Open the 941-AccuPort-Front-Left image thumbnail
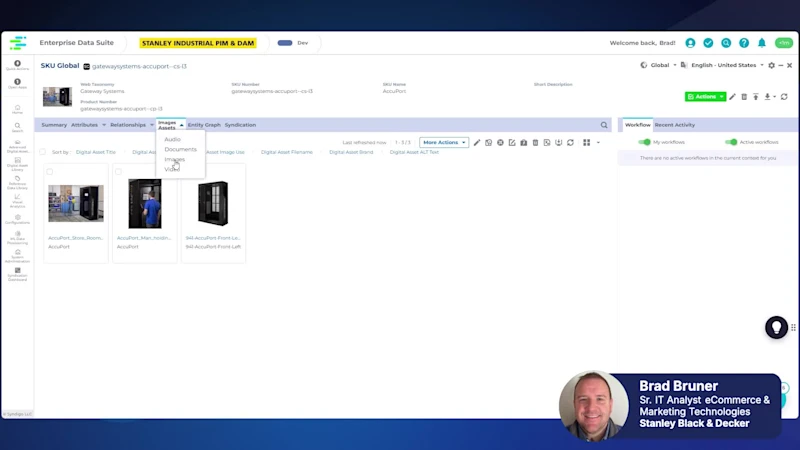This screenshot has height=450, width=800. (x=213, y=204)
